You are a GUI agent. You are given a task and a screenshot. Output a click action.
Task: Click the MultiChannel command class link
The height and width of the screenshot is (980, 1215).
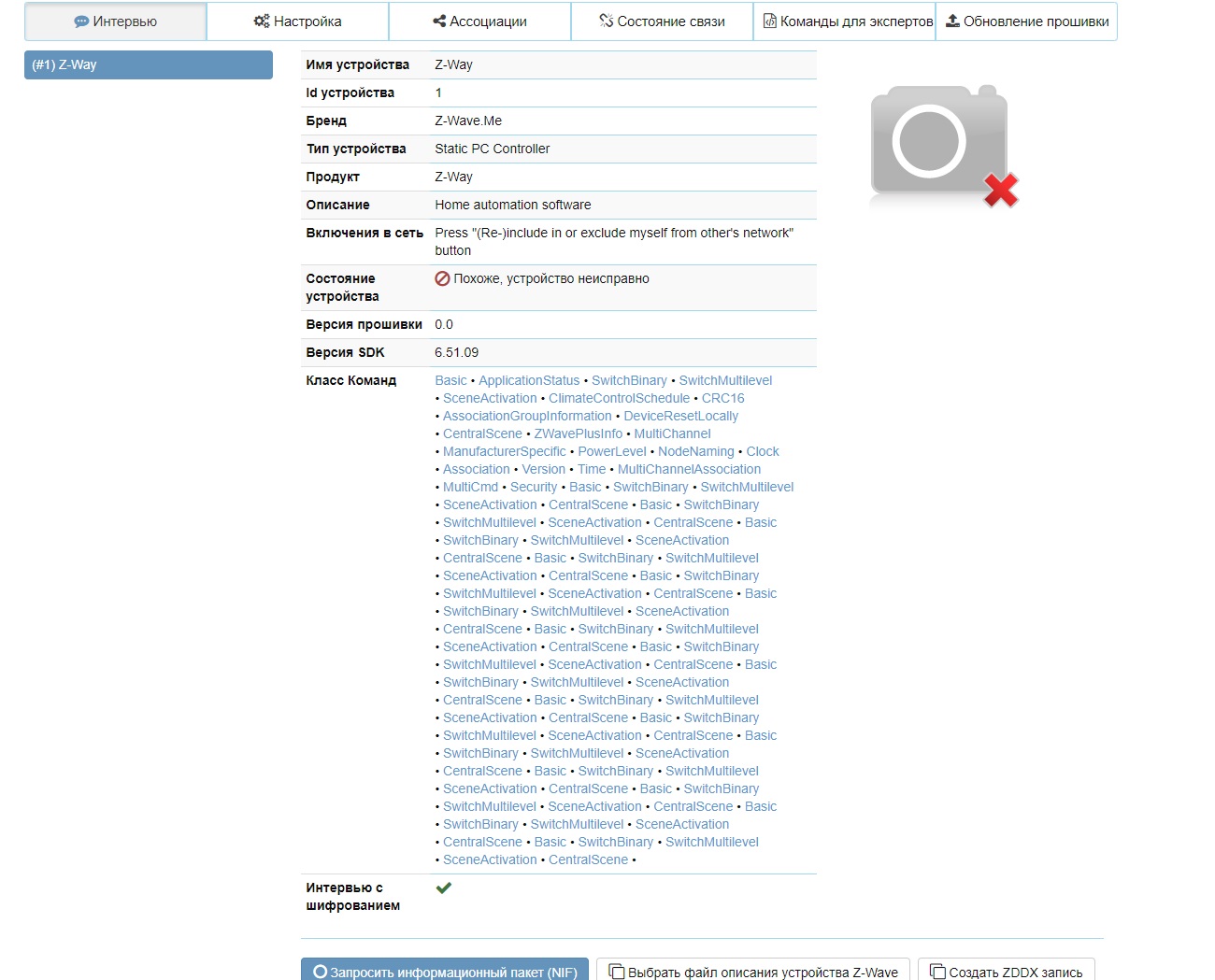pos(672,433)
